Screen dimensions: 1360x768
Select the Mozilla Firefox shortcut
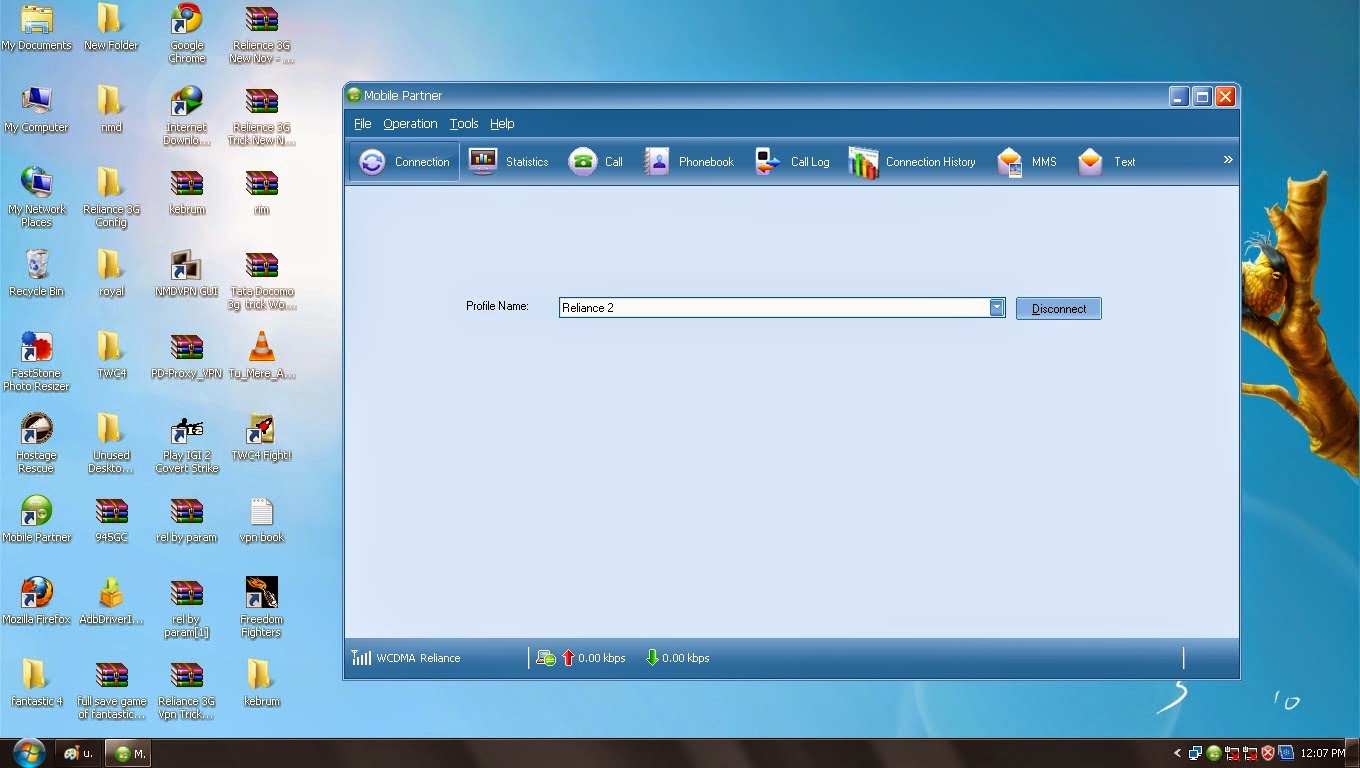point(37,602)
